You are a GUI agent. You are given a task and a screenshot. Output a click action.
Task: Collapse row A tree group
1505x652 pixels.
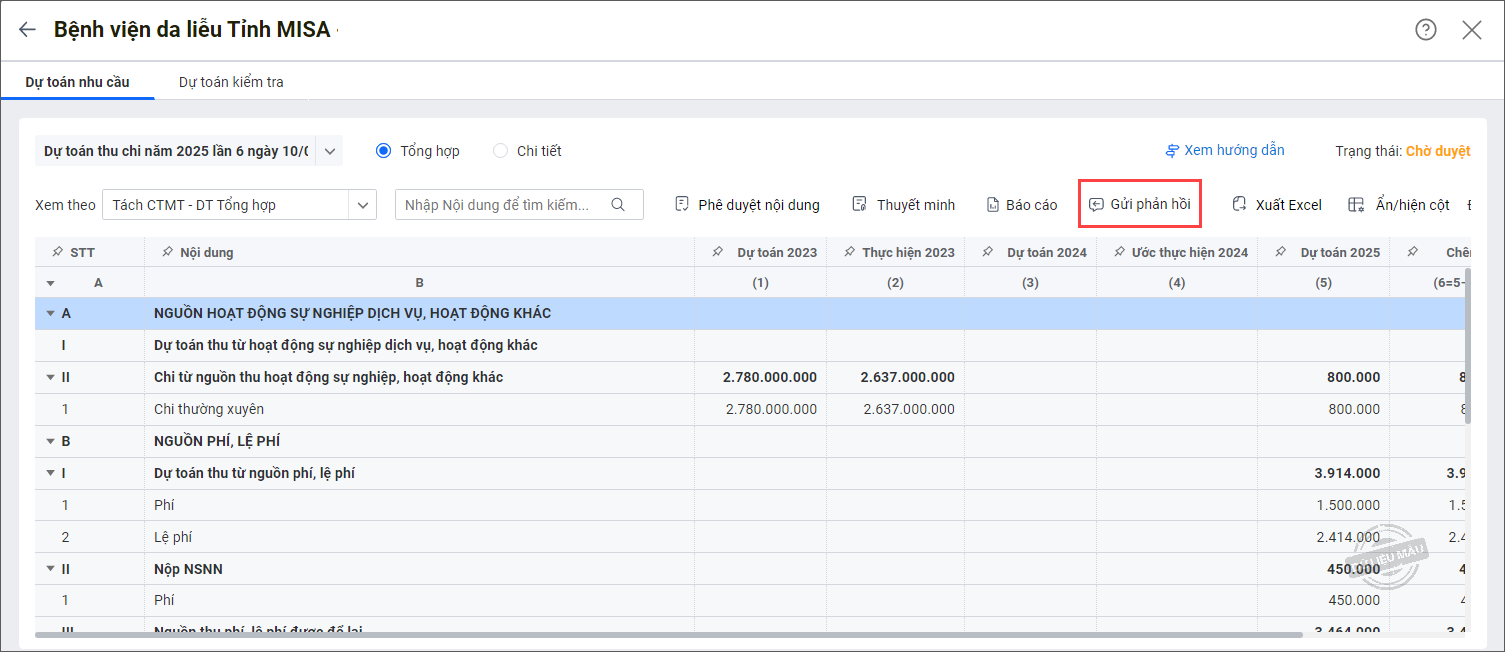[50, 314]
